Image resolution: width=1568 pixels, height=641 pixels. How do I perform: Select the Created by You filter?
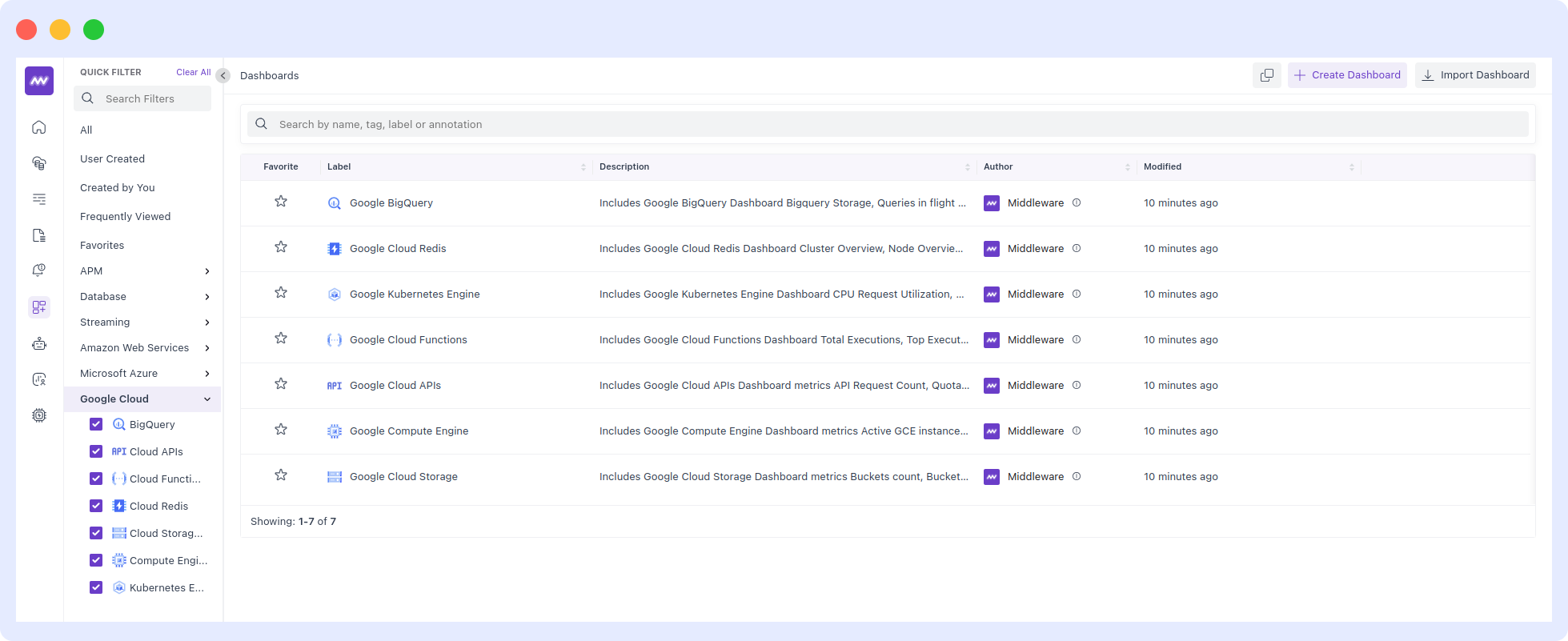[118, 187]
